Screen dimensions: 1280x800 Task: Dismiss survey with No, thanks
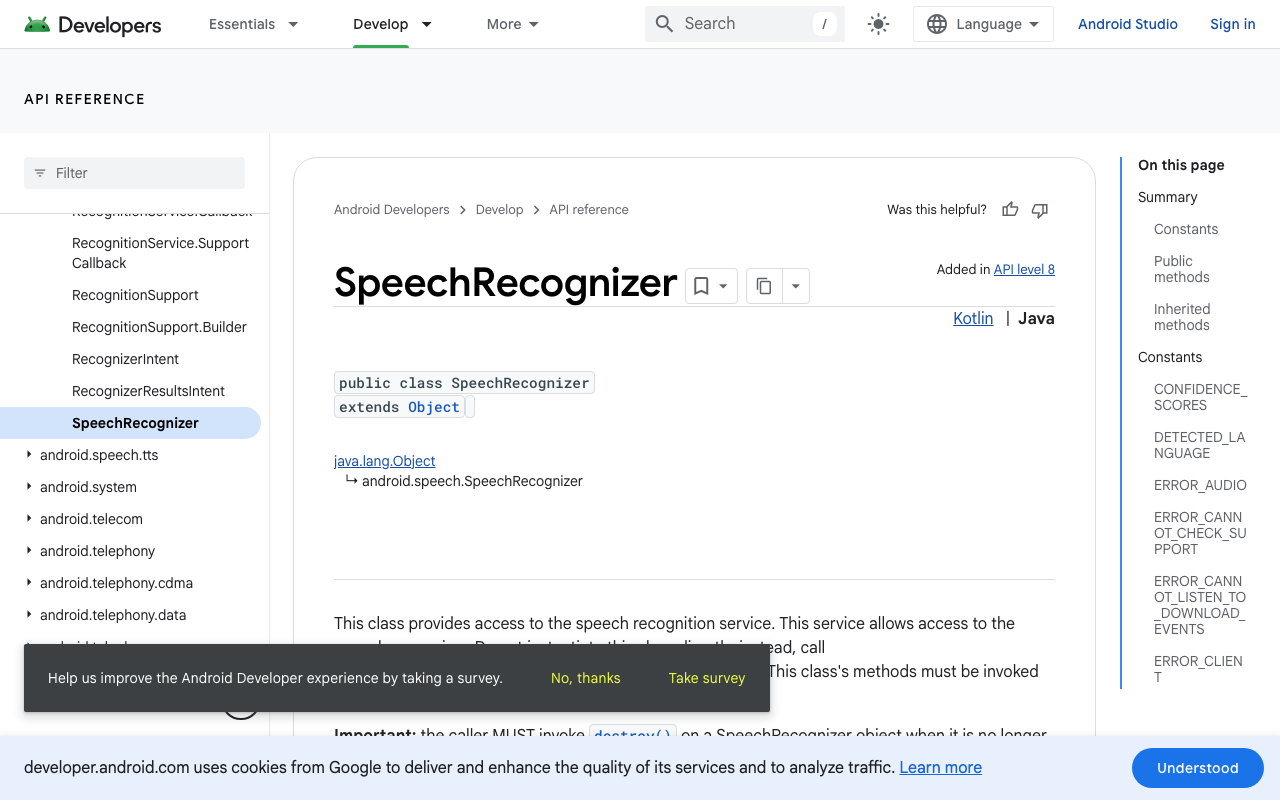[x=586, y=678]
